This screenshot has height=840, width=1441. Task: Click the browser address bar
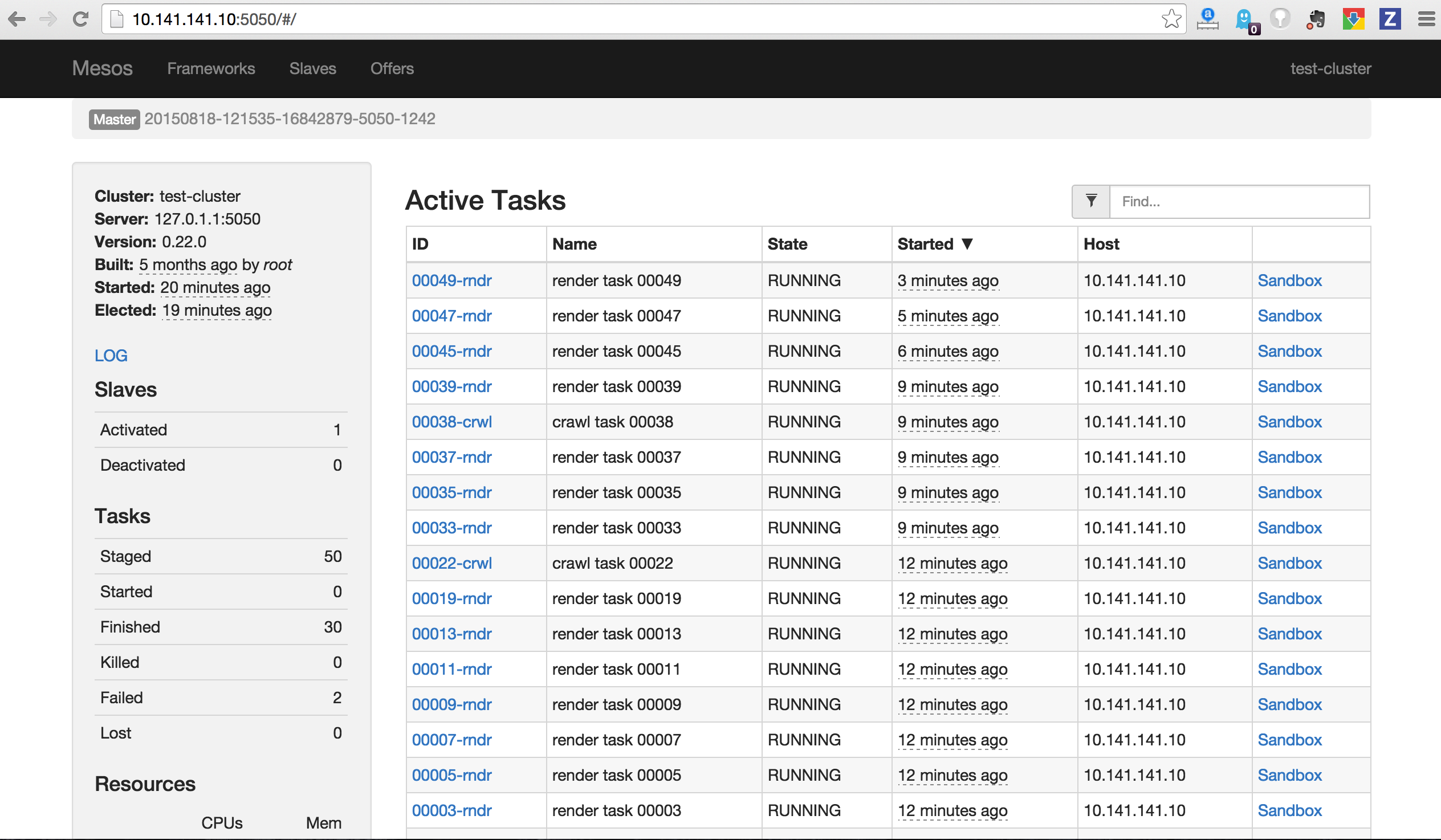pos(629,19)
